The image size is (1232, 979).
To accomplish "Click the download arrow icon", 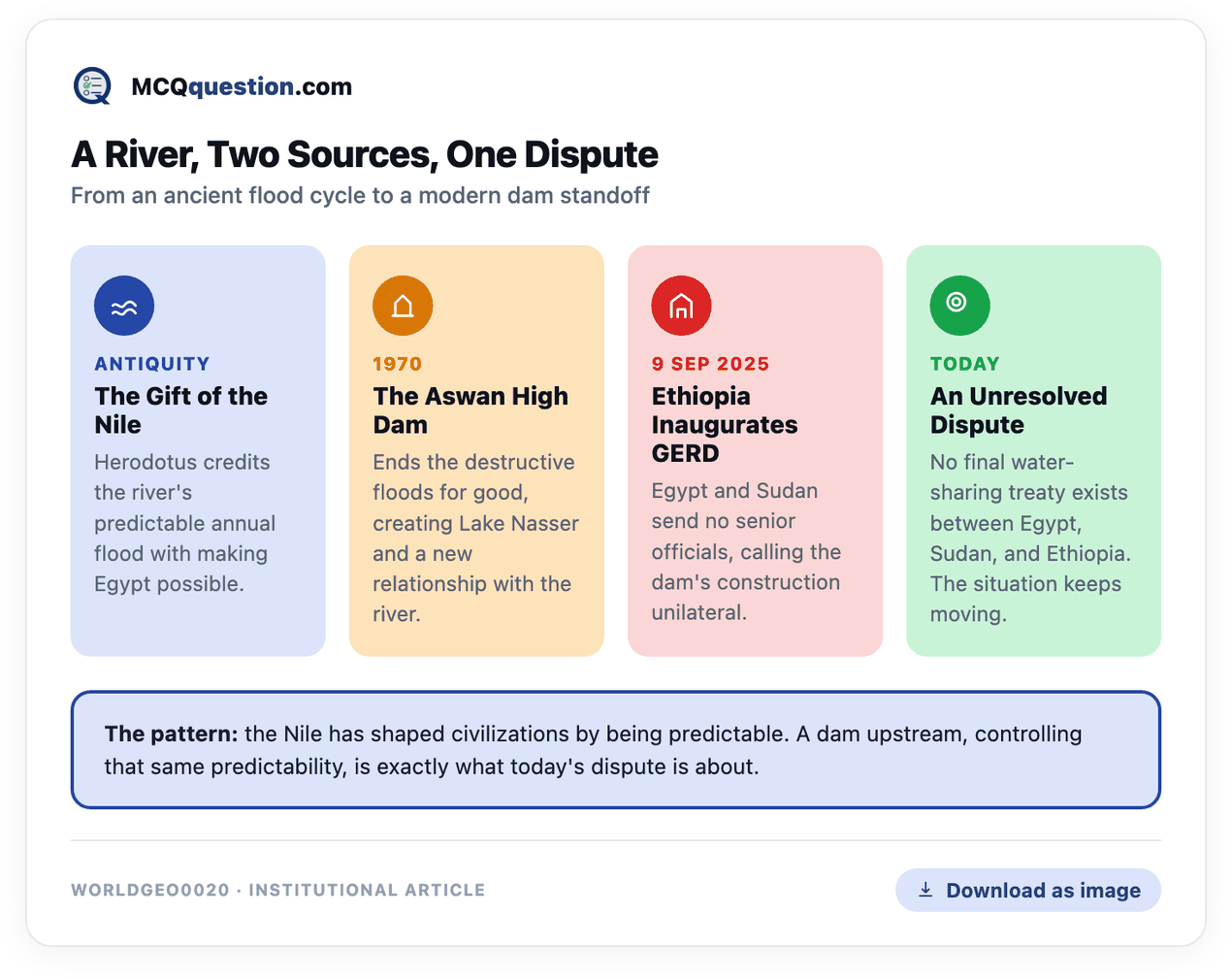I will tap(925, 890).
